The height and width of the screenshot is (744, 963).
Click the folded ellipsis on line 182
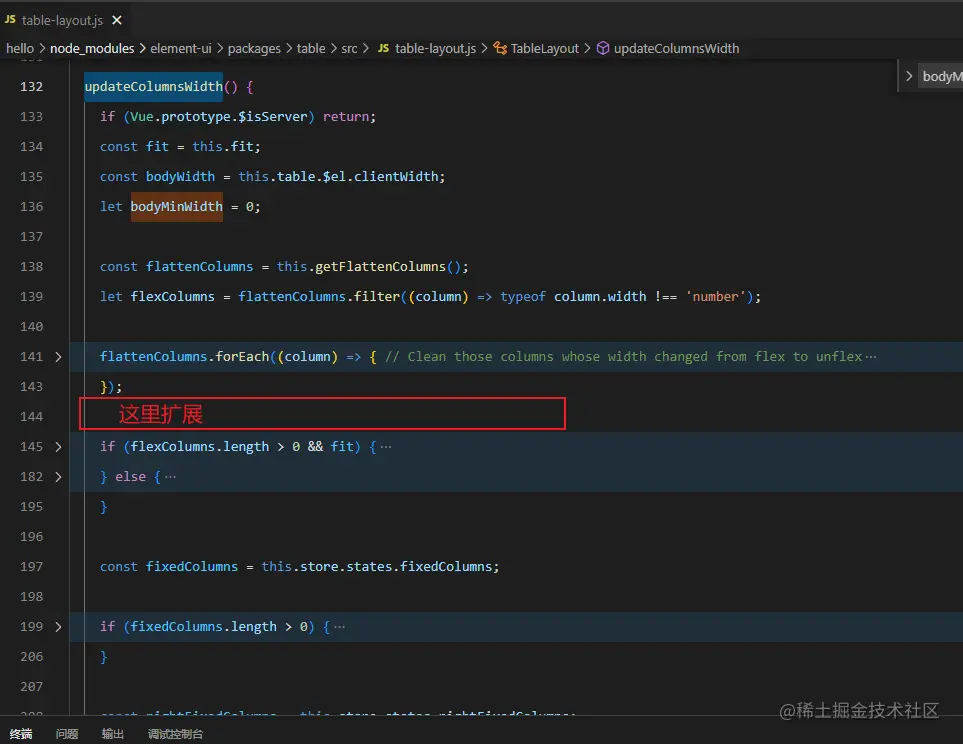(x=170, y=477)
